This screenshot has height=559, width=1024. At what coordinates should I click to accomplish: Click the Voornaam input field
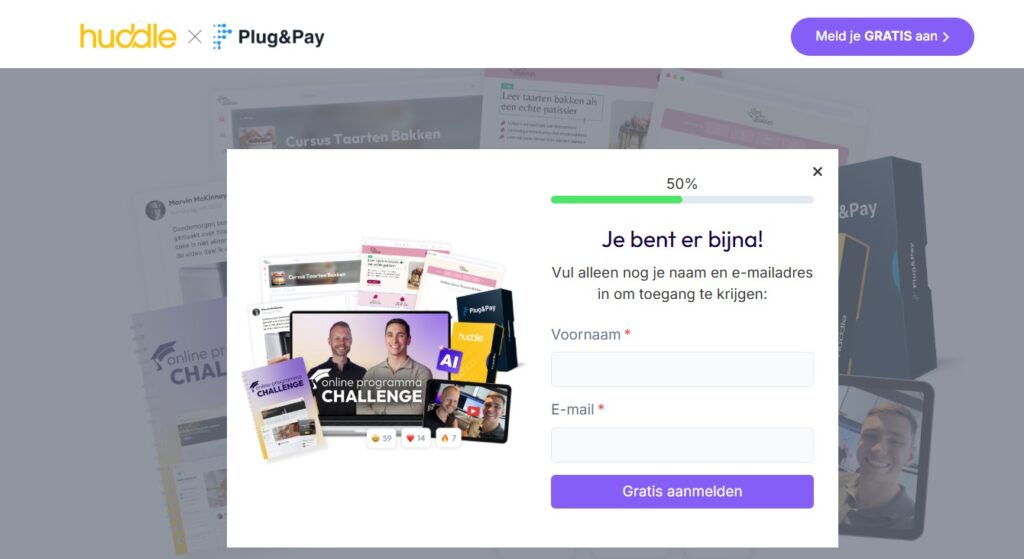682,369
